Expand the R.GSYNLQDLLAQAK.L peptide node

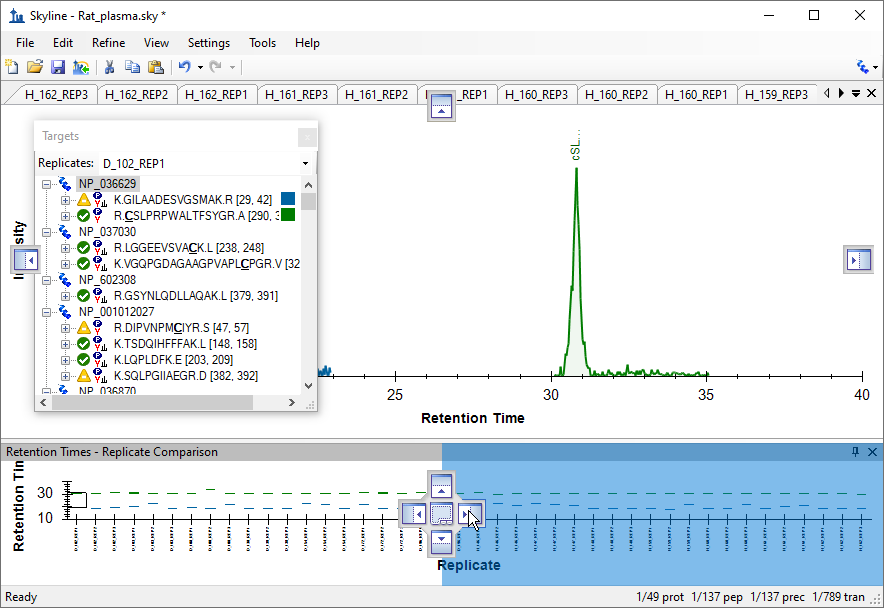click(65, 296)
